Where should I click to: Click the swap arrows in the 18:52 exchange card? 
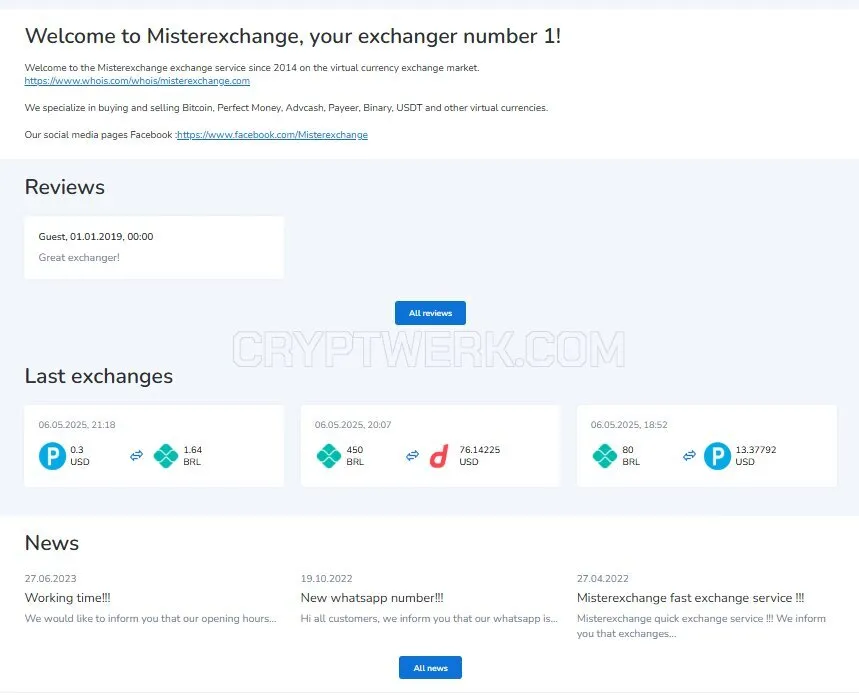point(689,455)
